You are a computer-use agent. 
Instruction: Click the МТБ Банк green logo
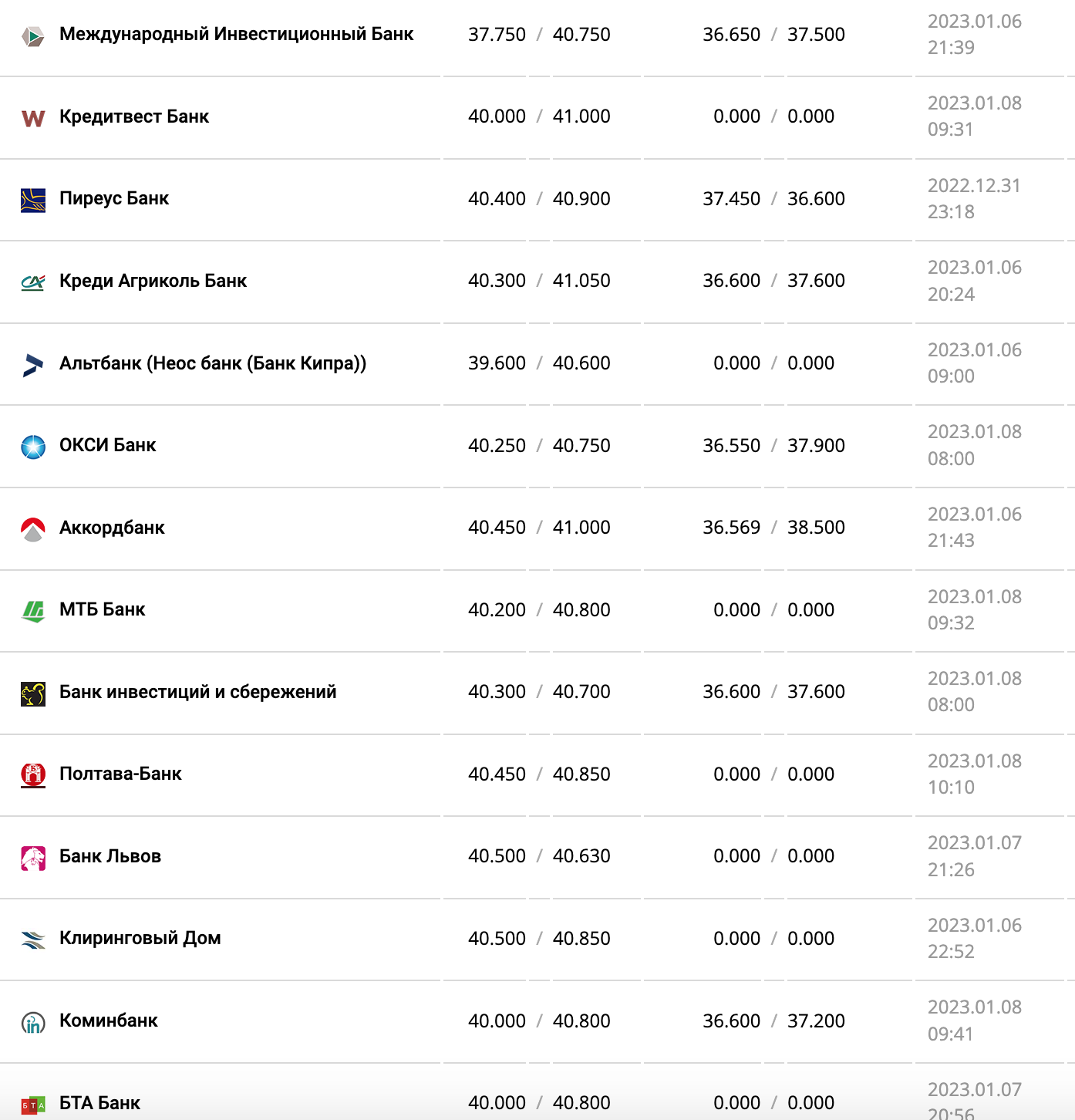point(32,611)
